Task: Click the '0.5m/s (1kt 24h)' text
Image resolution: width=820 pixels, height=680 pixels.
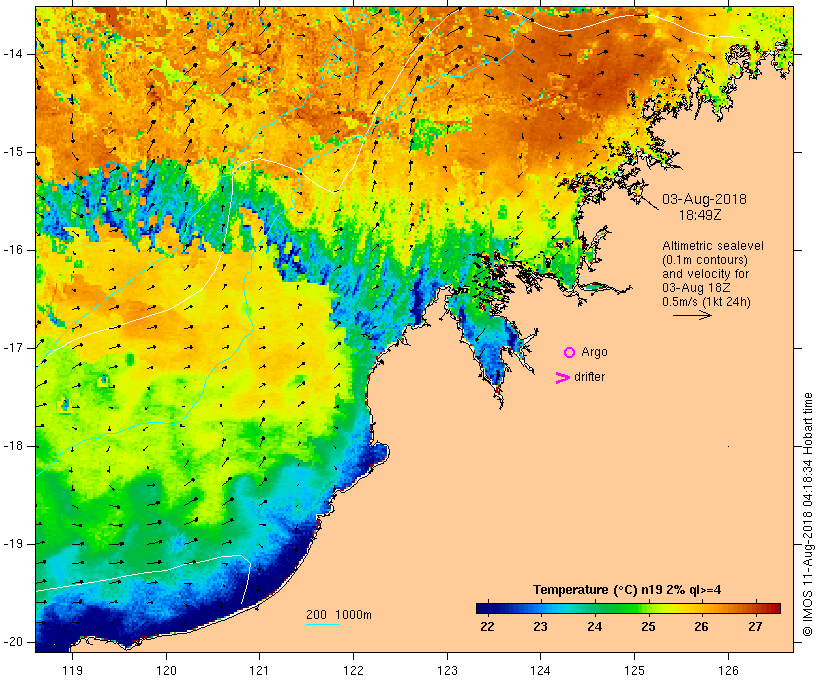Action: (707, 302)
